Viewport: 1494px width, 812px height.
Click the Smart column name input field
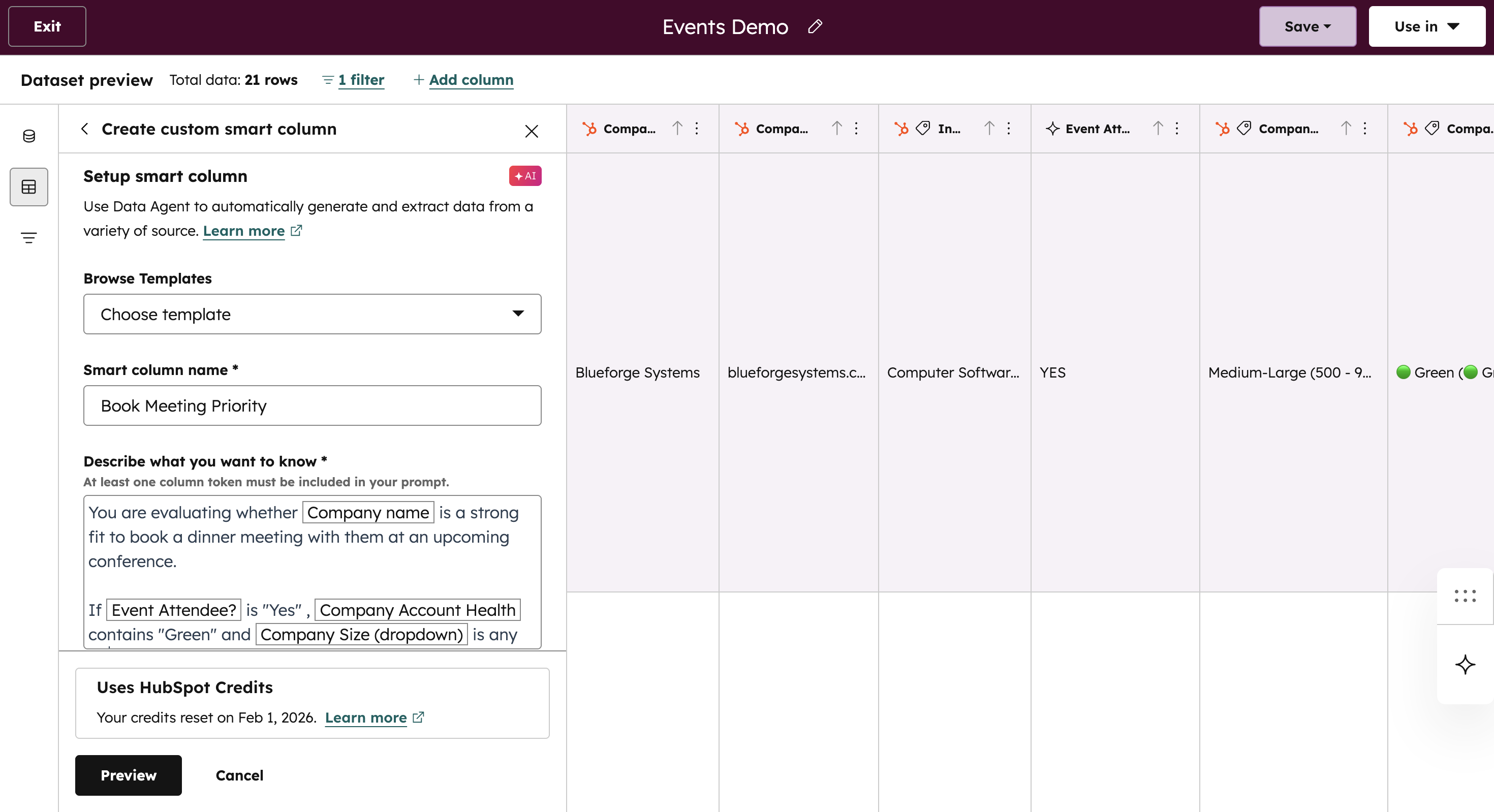[312, 405]
